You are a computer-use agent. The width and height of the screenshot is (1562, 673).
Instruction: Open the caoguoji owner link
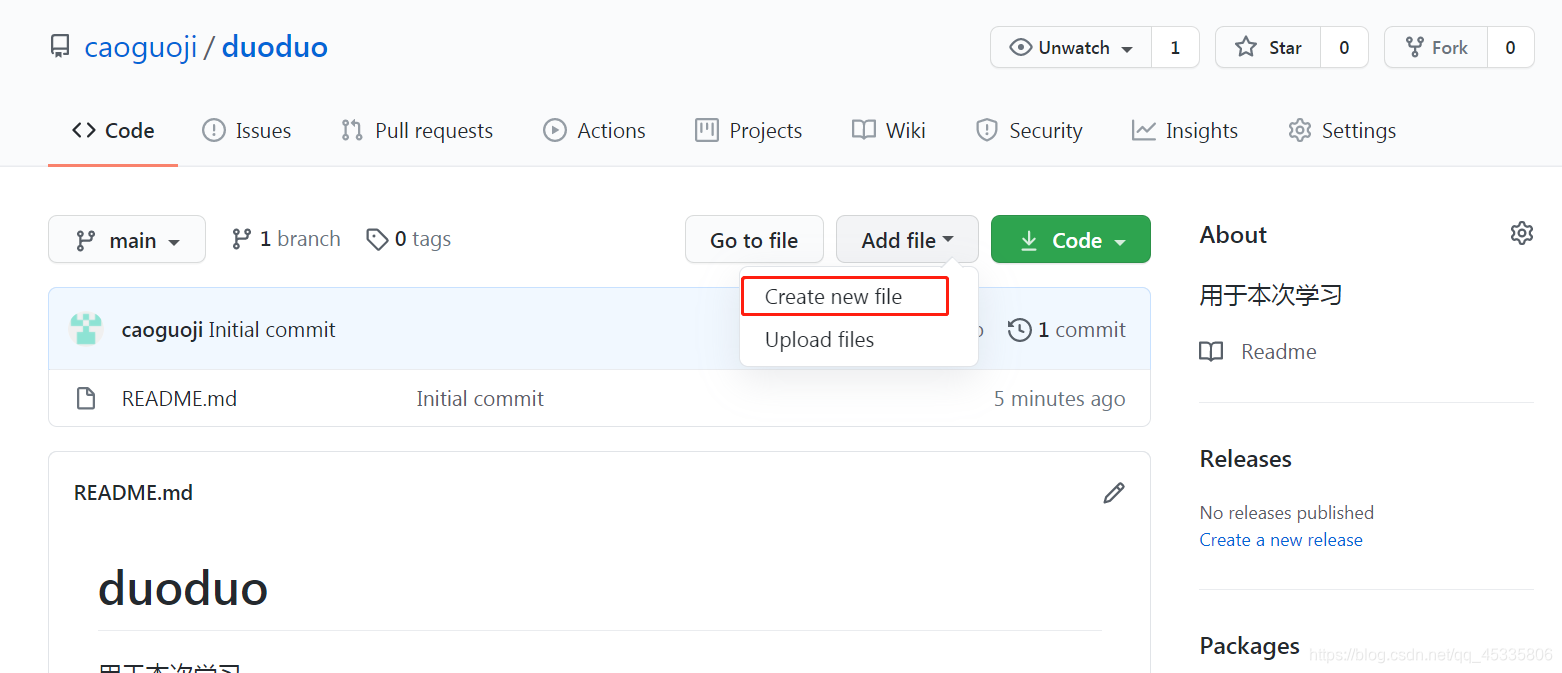click(x=140, y=47)
